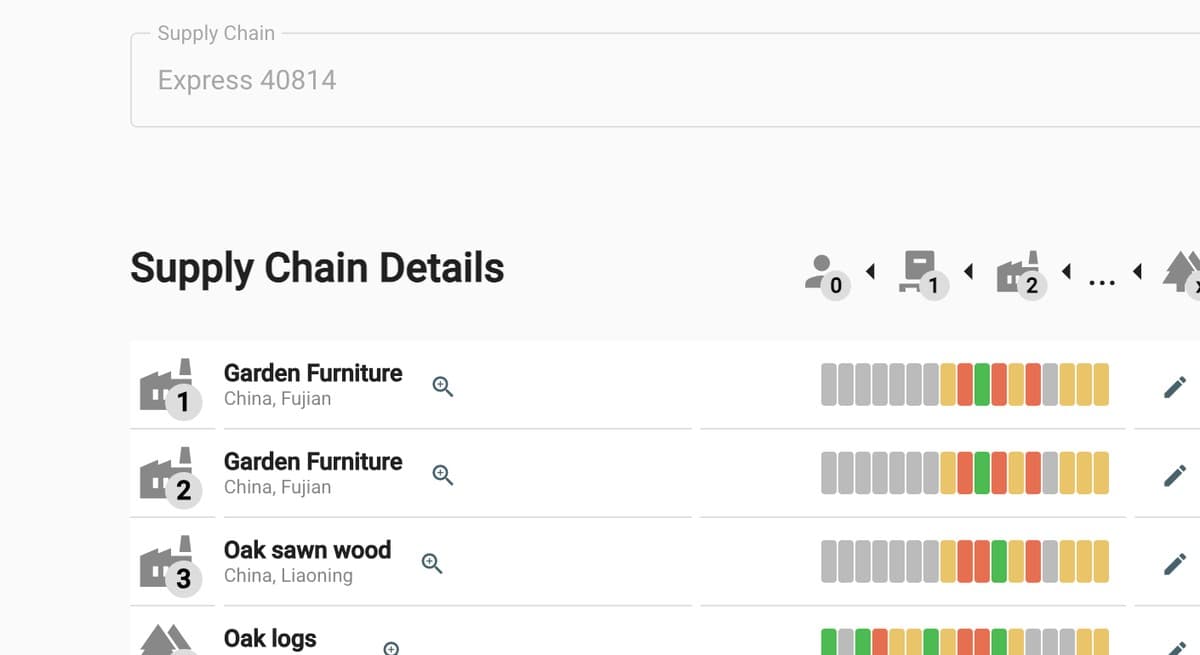The image size is (1200, 655).
Task: Click the factory icon numbered 1 row
Action: point(166,386)
